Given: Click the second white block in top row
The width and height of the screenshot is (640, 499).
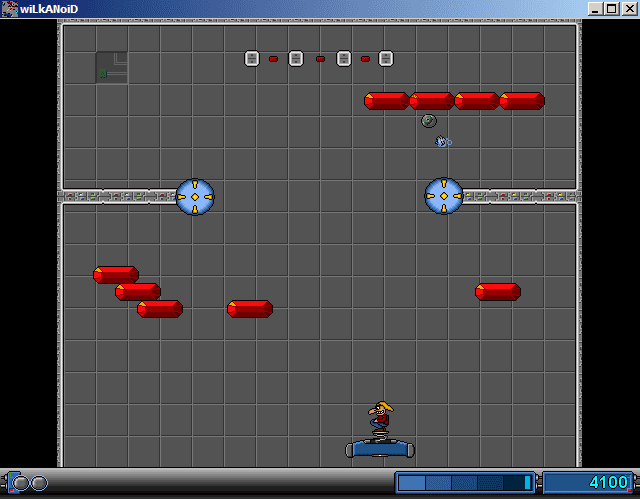Looking at the screenshot, I should [296, 58].
